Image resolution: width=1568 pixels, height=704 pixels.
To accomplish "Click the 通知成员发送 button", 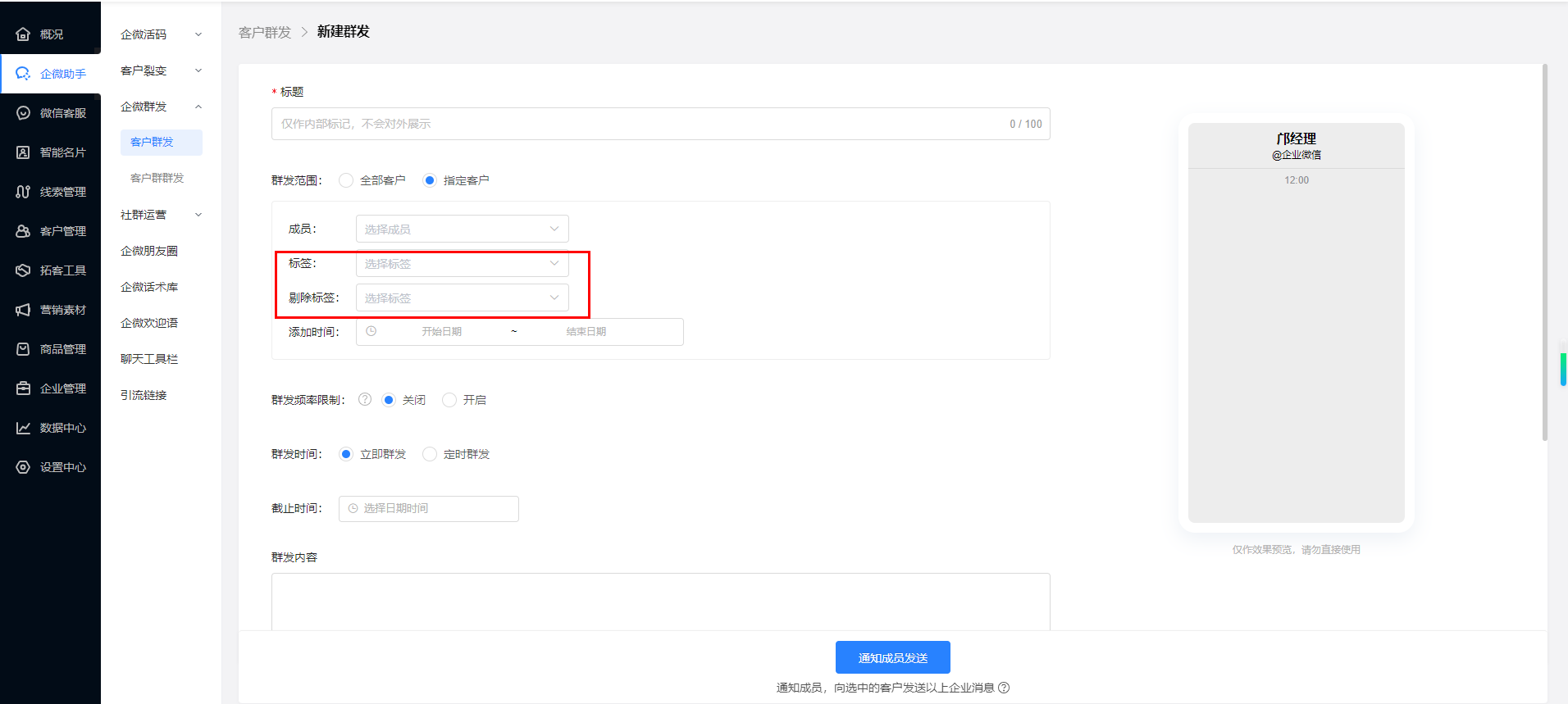I will (892, 657).
